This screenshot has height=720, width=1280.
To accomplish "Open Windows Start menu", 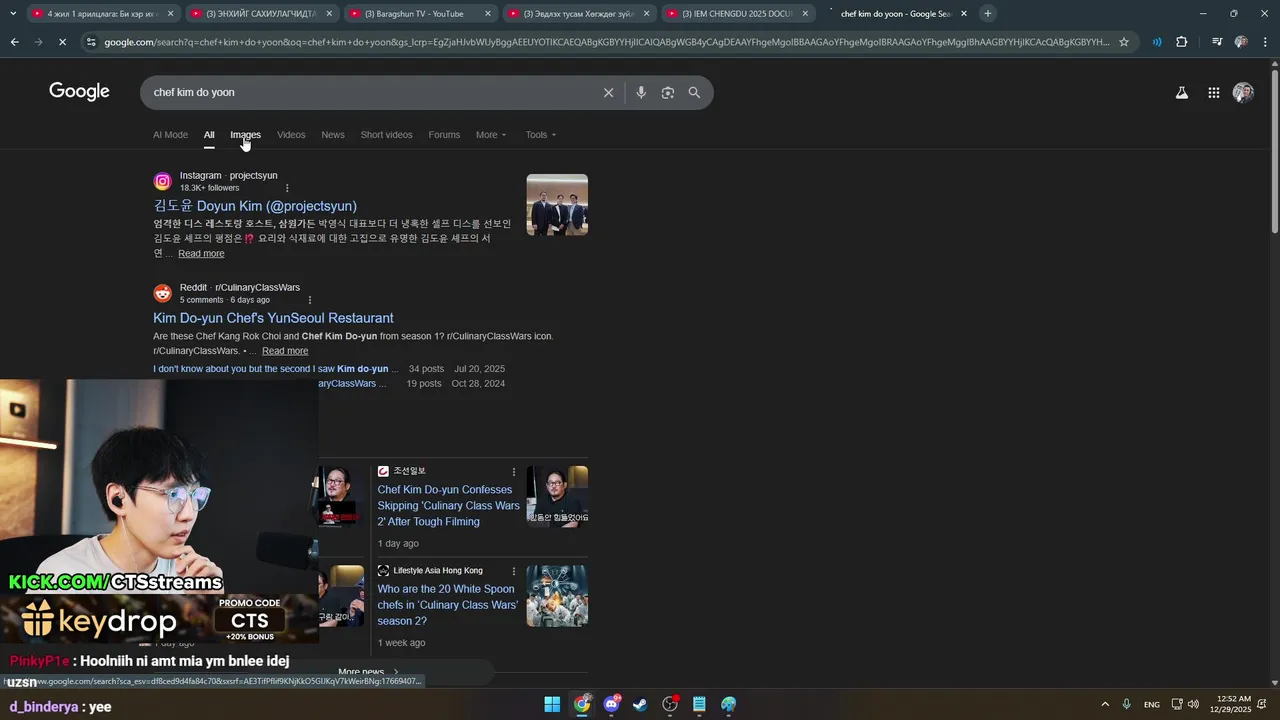I will [x=552, y=704].
